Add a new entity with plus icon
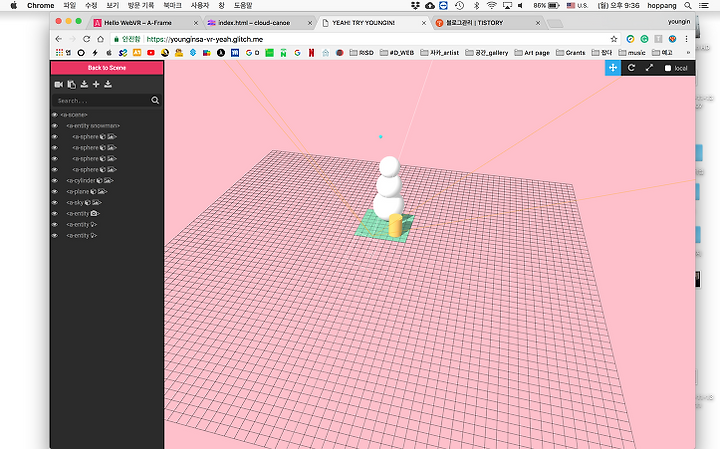720x449 pixels. [96, 84]
